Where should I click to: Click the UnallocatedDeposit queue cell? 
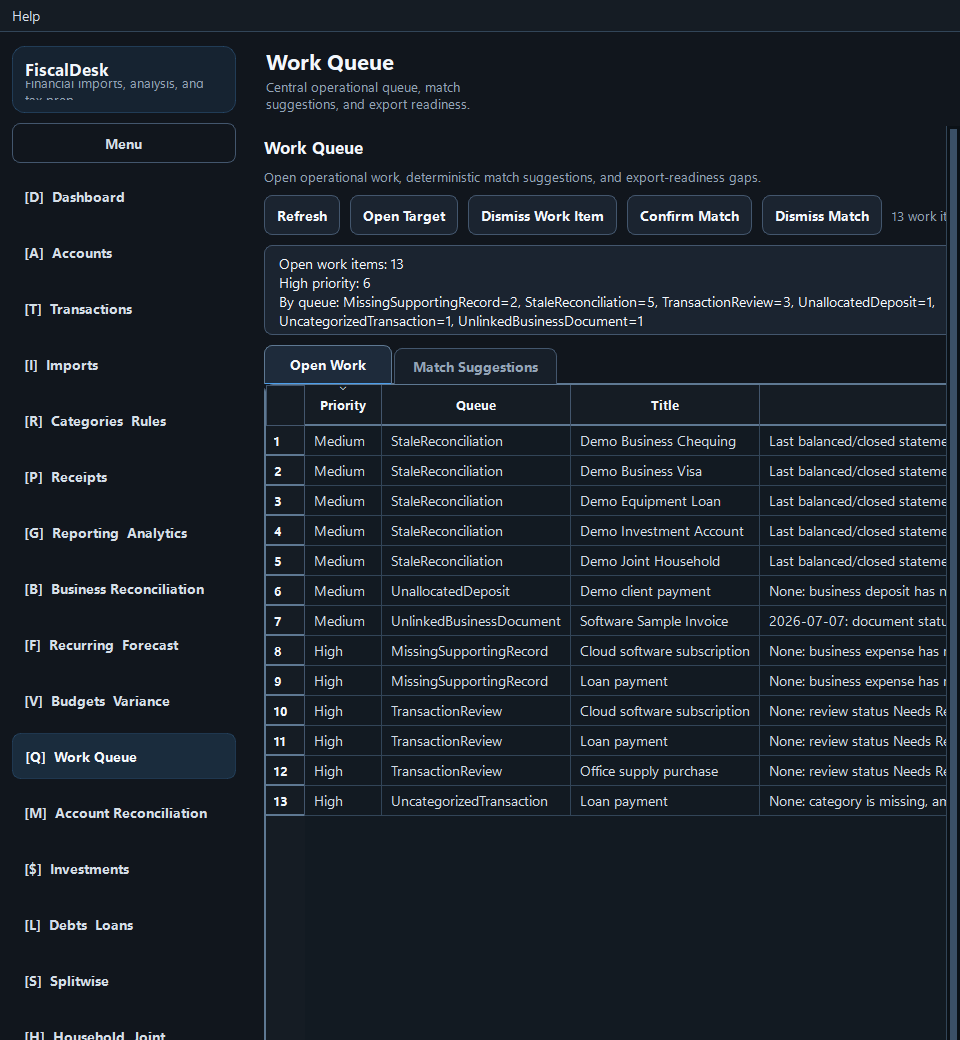476,592
